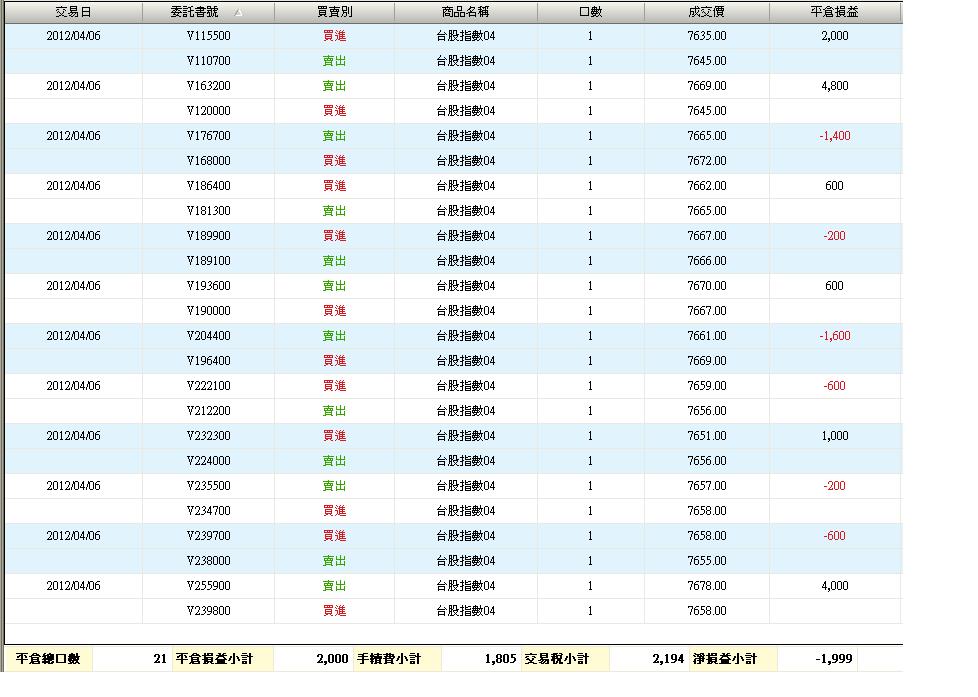Click the 7678.00 price cell
Screen dimensions: 978x697
[707, 585]
